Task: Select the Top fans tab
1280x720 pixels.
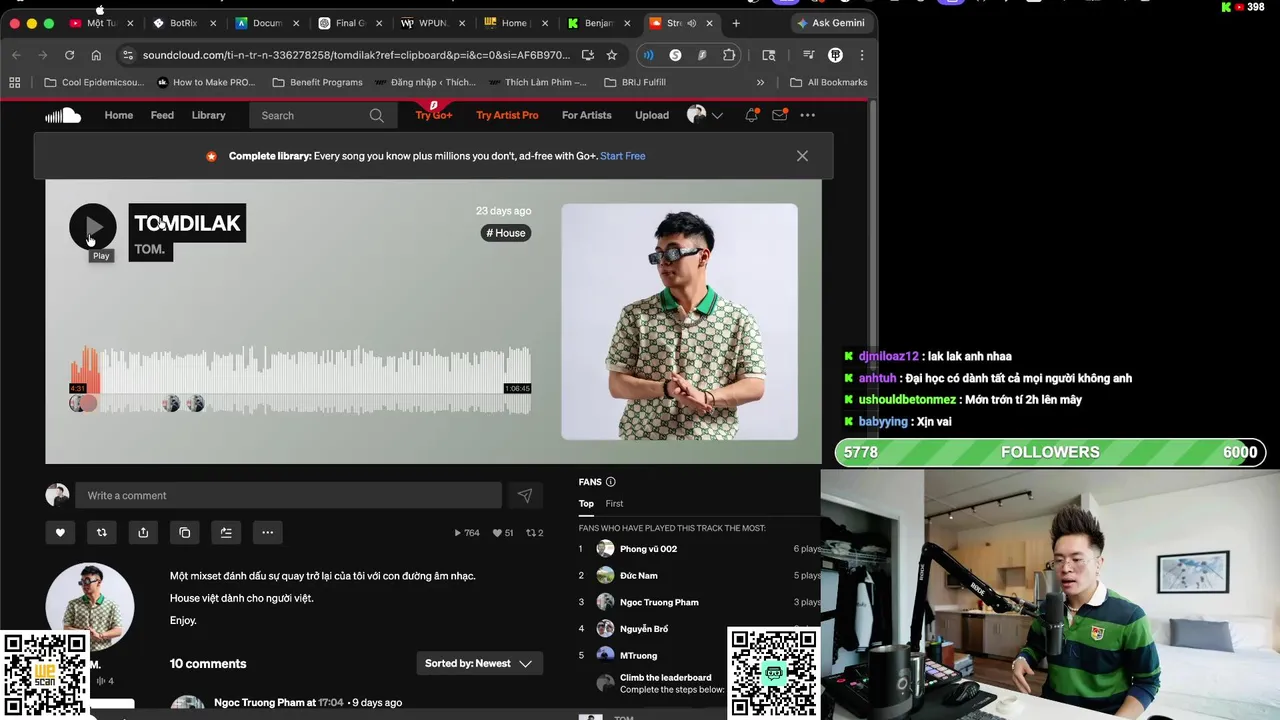Action: pos(586,503)
